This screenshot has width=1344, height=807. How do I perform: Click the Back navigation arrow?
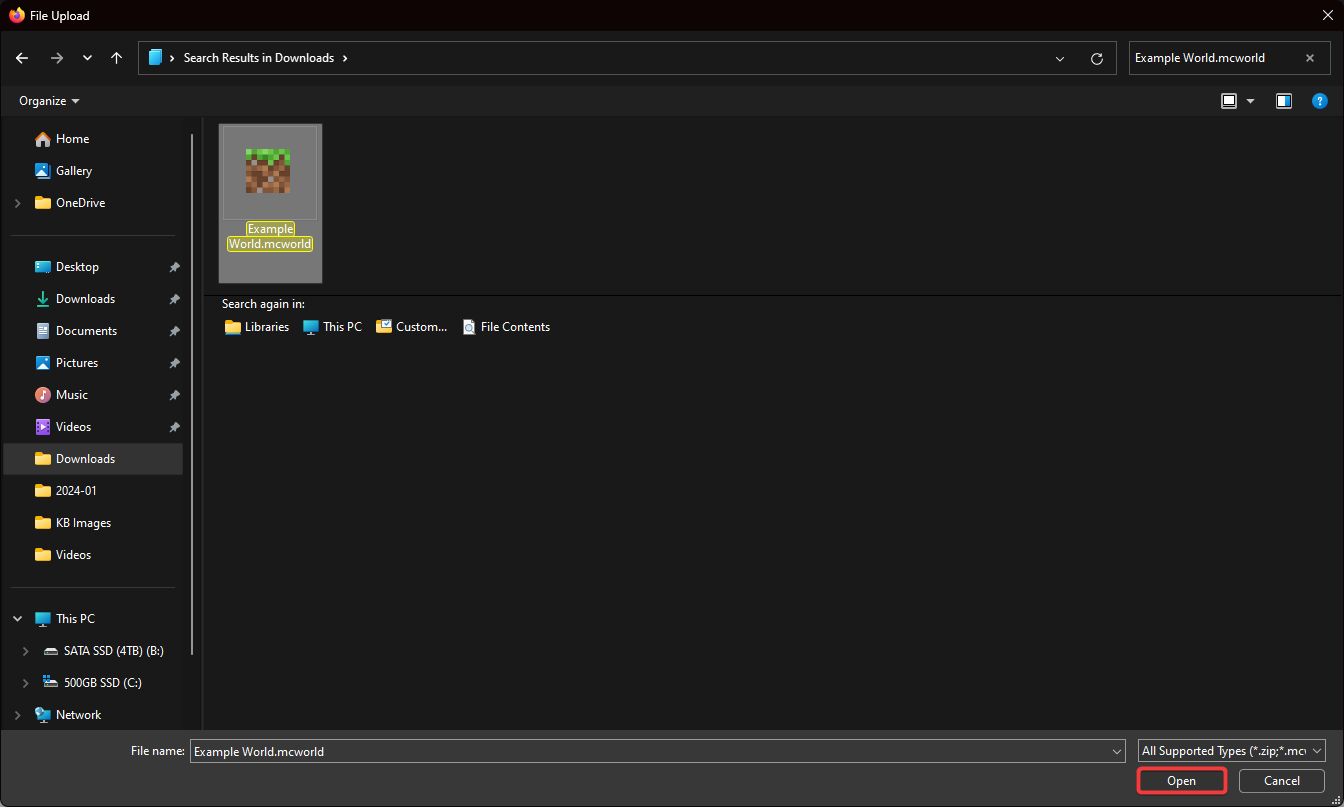[x=22, y=58]
